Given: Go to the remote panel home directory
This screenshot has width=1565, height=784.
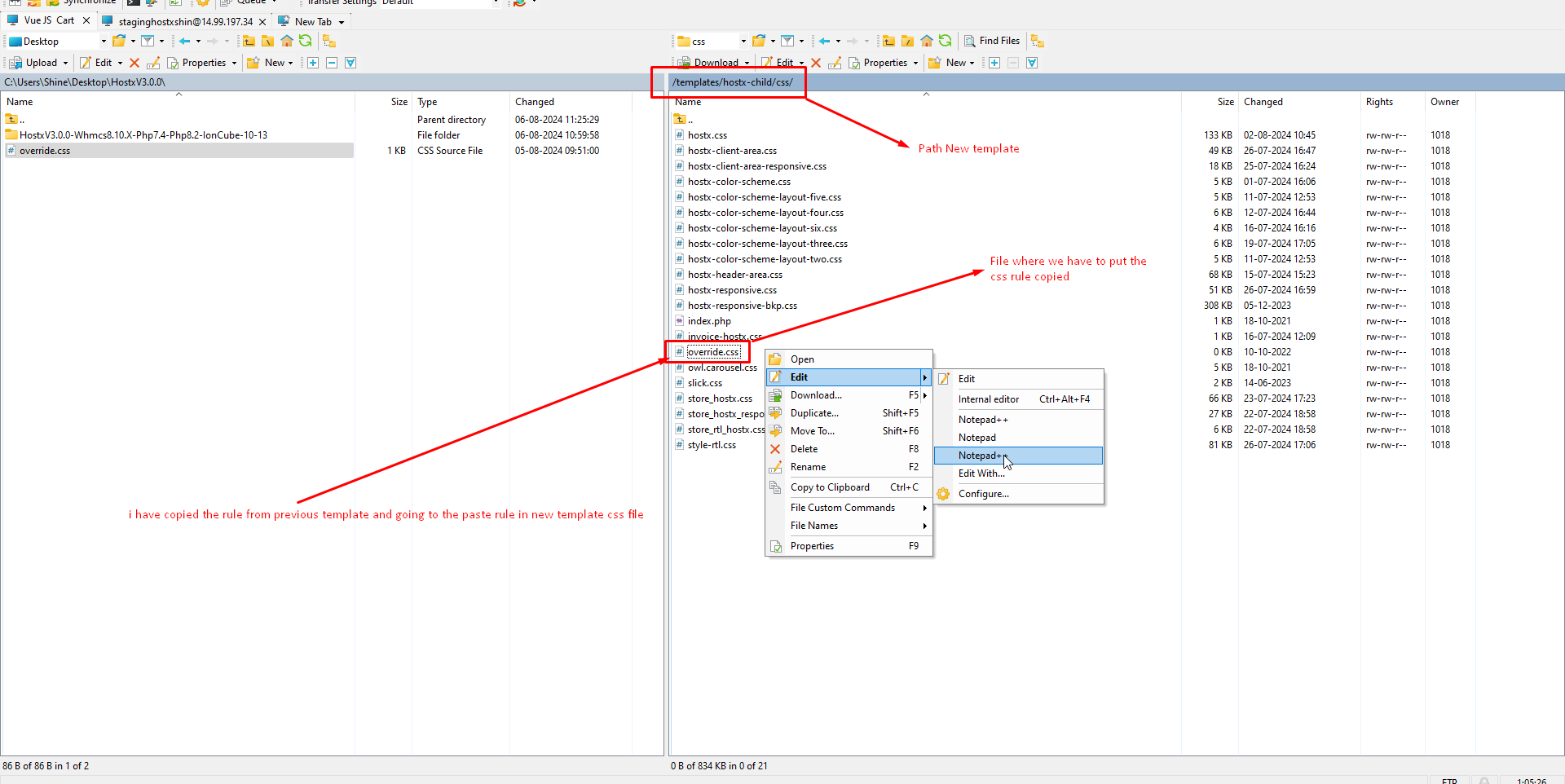Looking at the screenshot, I should click(927, 41).
